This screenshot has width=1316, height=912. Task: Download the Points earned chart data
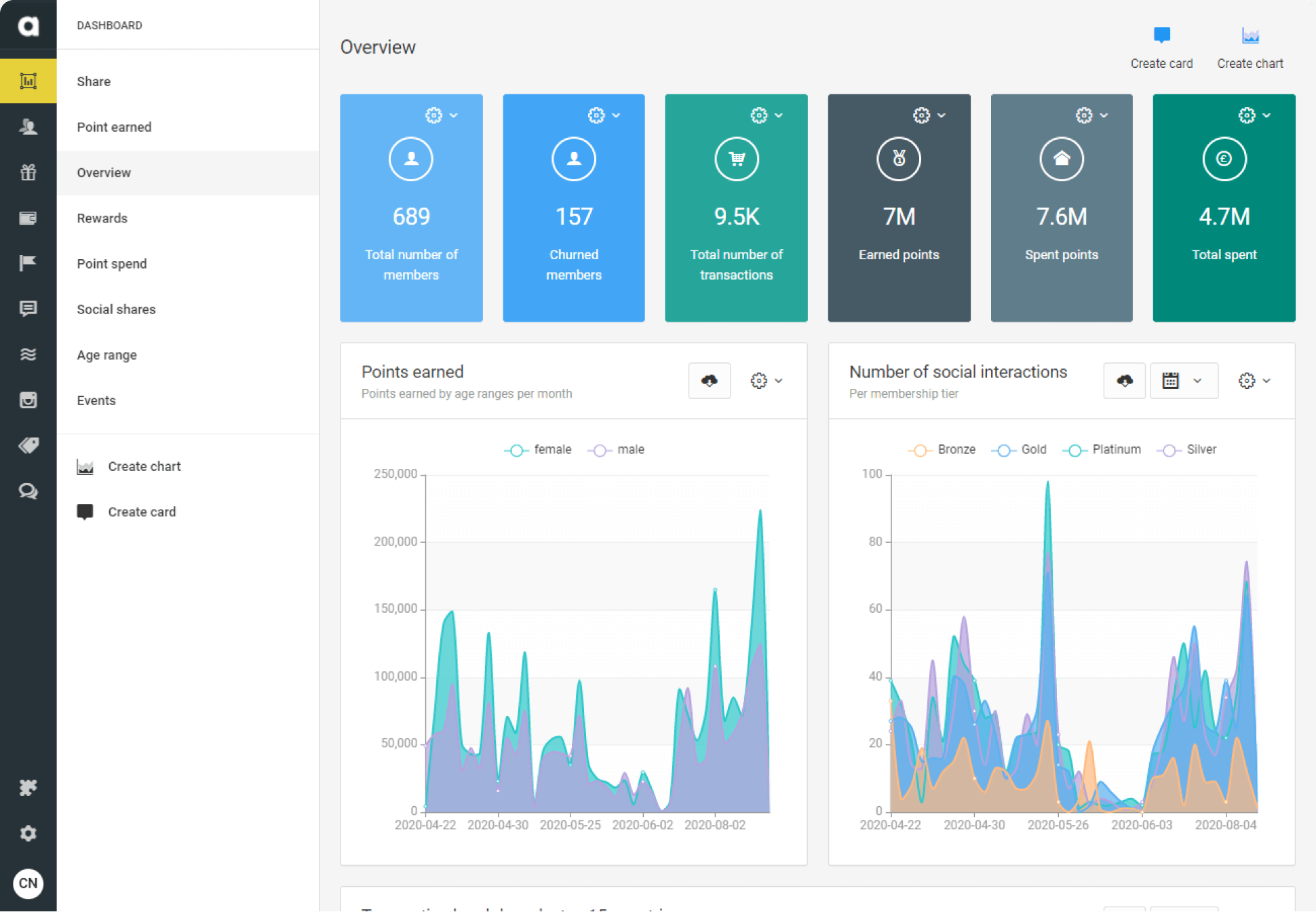709,381
